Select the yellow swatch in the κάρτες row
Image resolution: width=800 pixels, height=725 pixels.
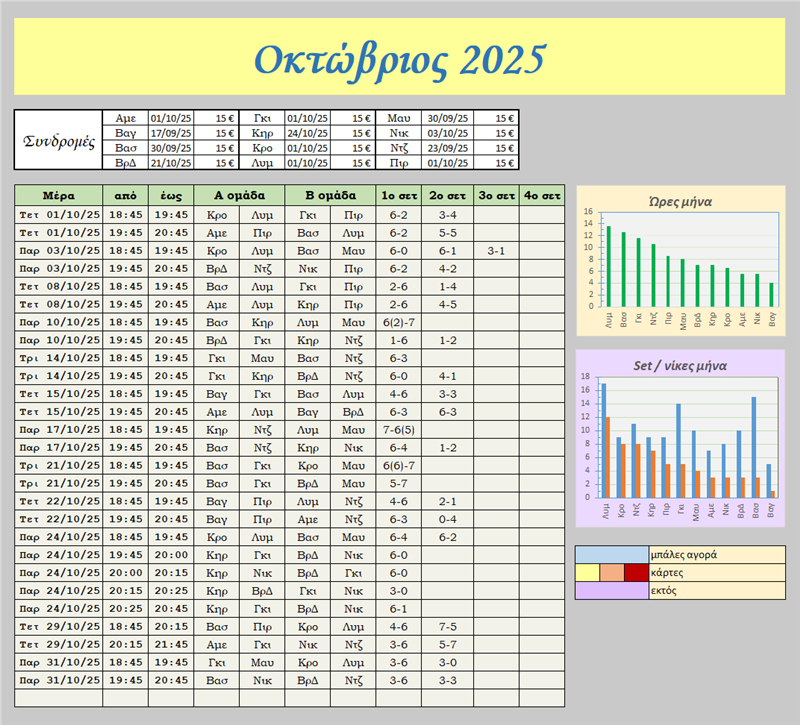[x=587, y=573]
